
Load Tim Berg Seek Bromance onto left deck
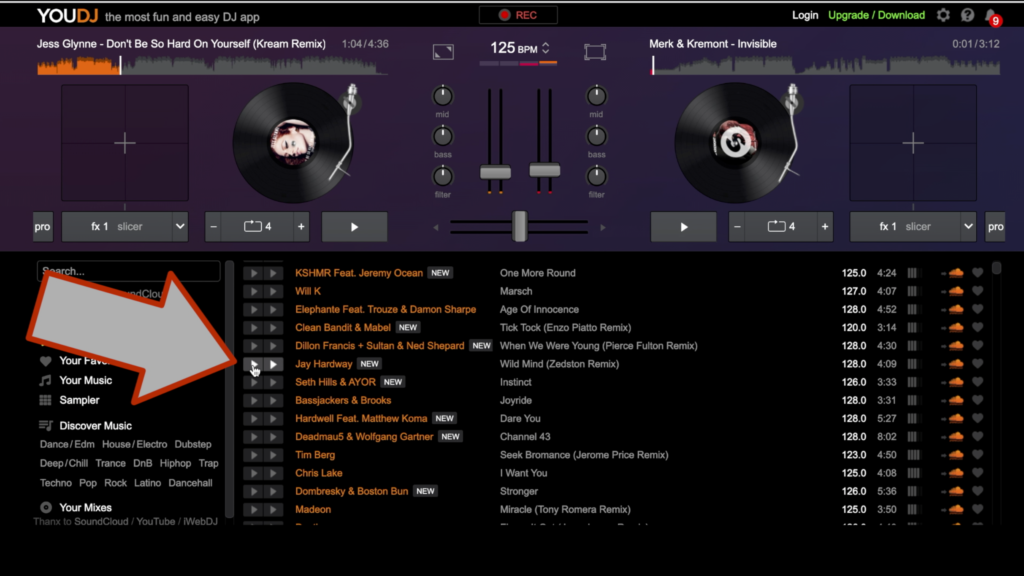pyautogui.click(x=253, y=455)
